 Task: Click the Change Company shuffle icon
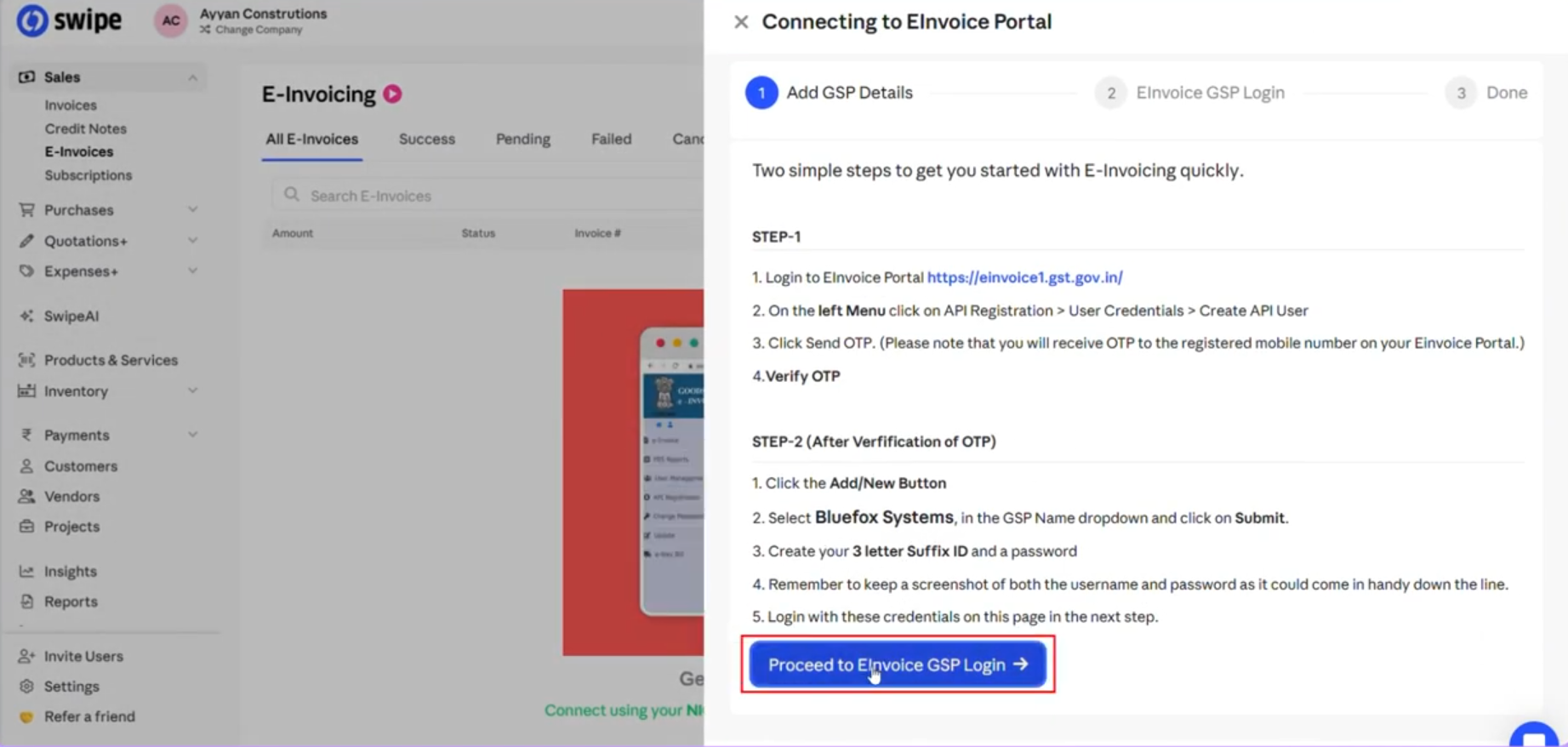205,30
